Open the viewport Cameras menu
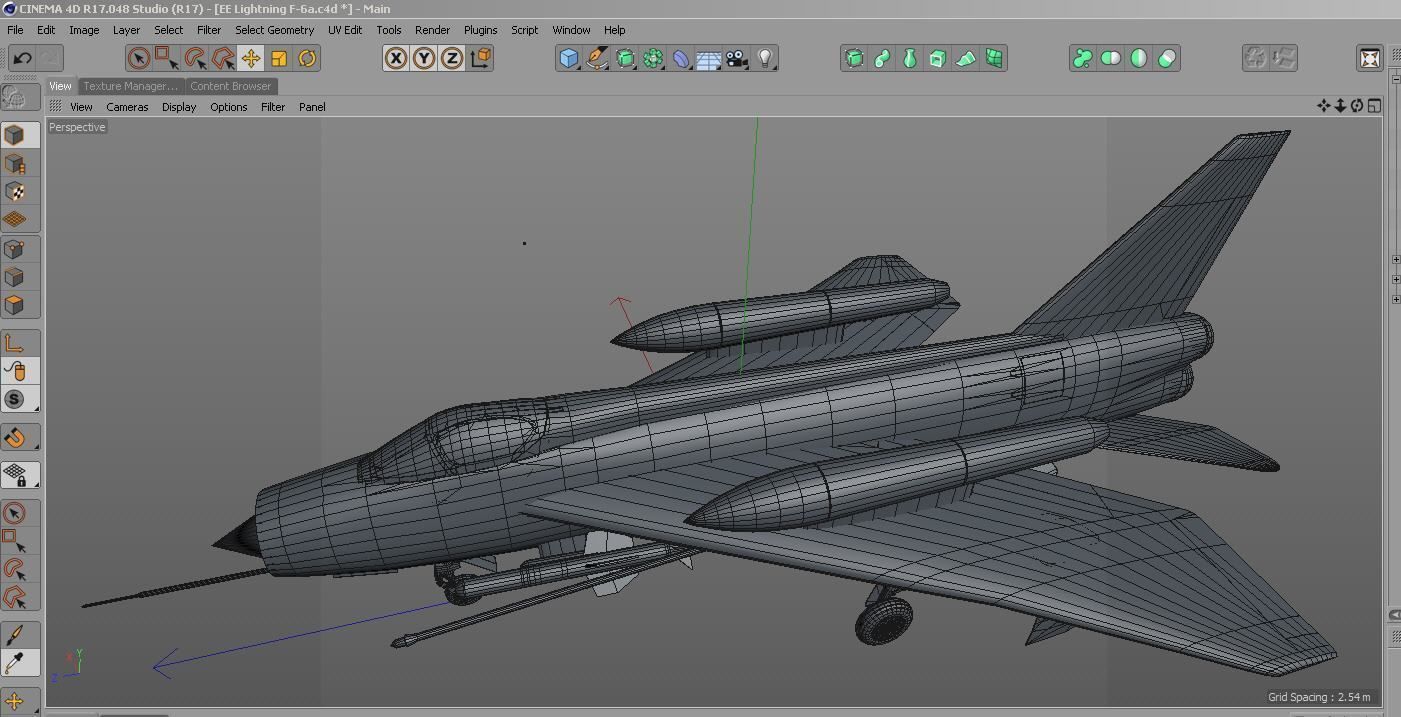 pos(127,107)
